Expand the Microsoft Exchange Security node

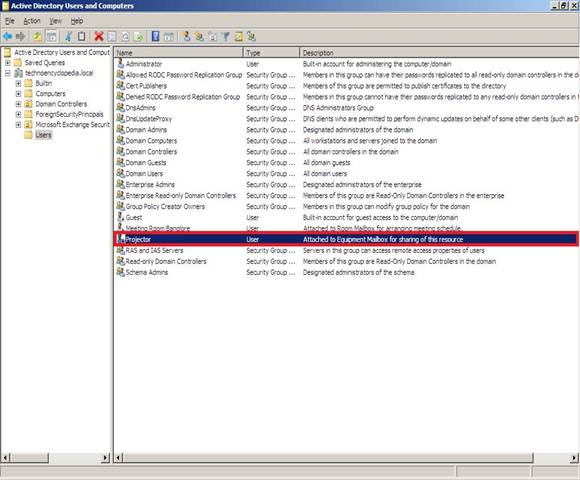18,125
